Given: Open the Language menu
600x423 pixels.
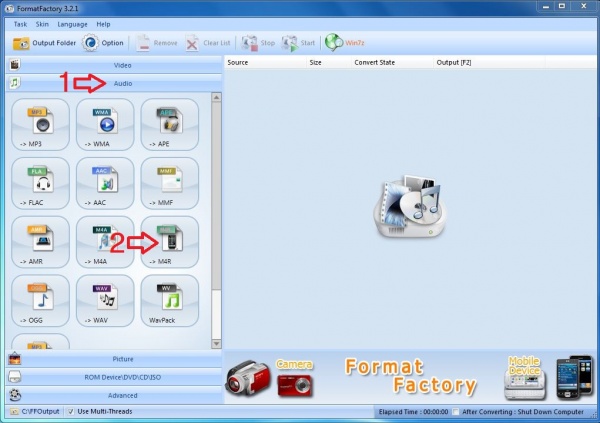Looking at the screenshot, I should pyautogui.click(x=72, y=24).
